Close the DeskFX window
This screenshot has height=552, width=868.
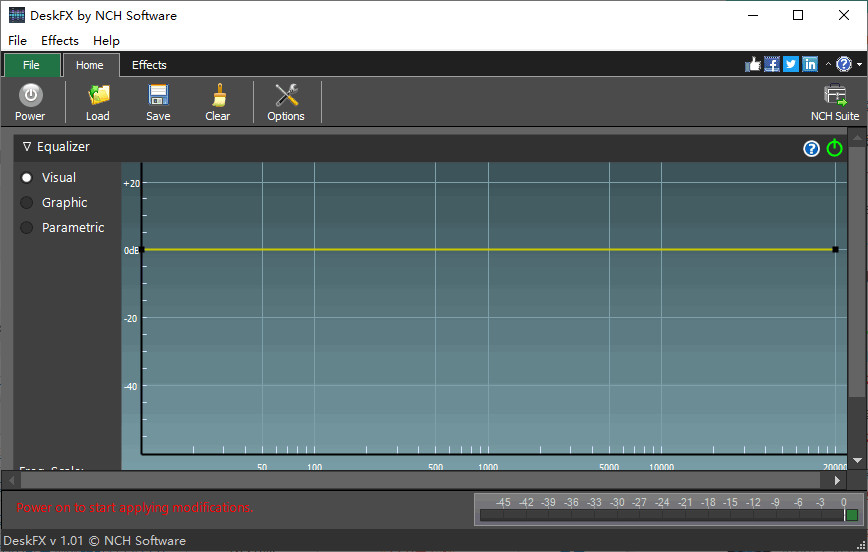point(844,15)
